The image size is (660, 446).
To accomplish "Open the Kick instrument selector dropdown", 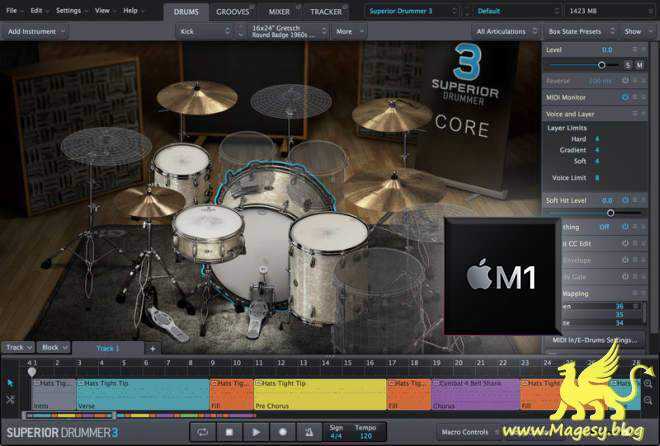I will (x=204, y=32).
